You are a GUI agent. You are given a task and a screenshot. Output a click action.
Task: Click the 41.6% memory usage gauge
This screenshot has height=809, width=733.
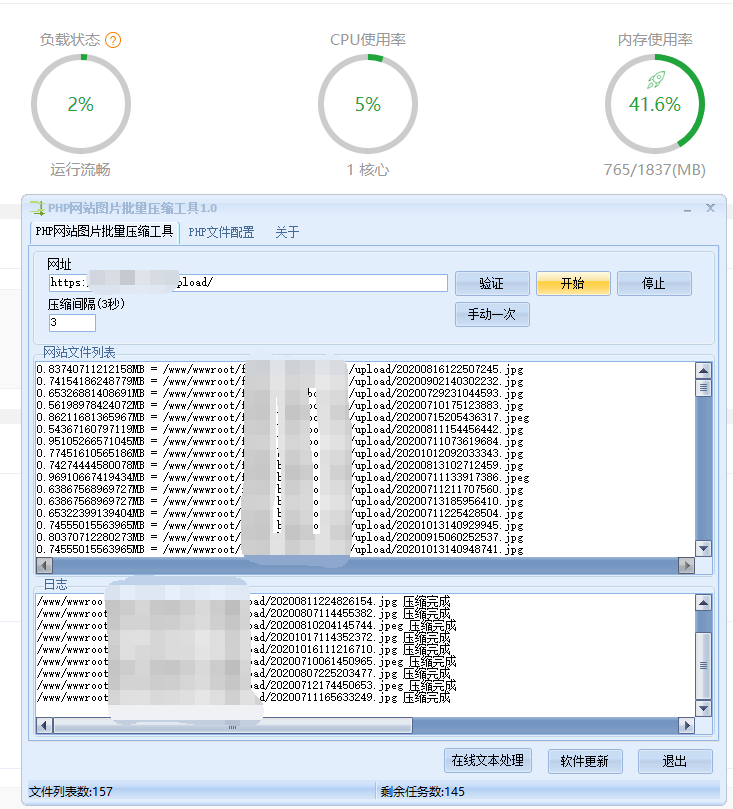(x=655, y=104)
